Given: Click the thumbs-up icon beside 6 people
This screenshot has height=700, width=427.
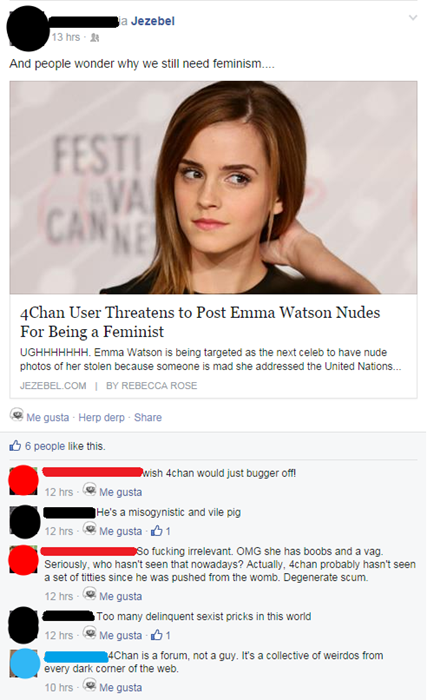Looking at the screenshot, I should 15,446.
